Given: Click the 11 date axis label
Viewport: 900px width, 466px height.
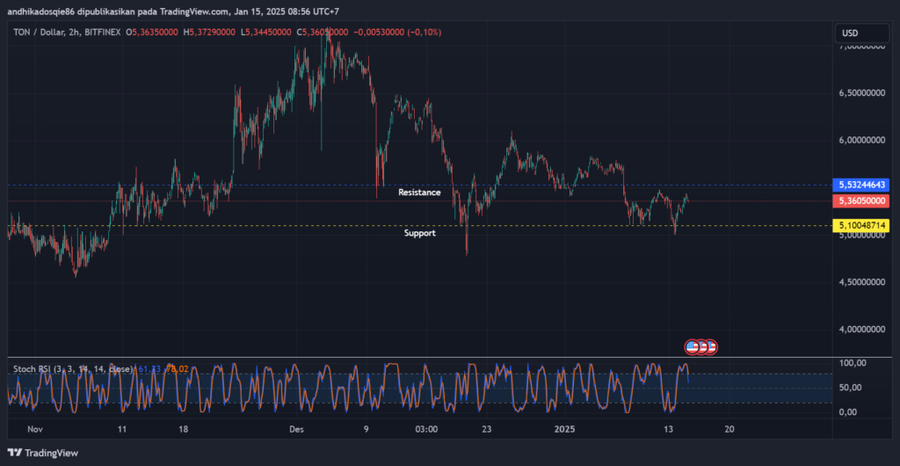Looking at the screenshot, I should (122, 429).
